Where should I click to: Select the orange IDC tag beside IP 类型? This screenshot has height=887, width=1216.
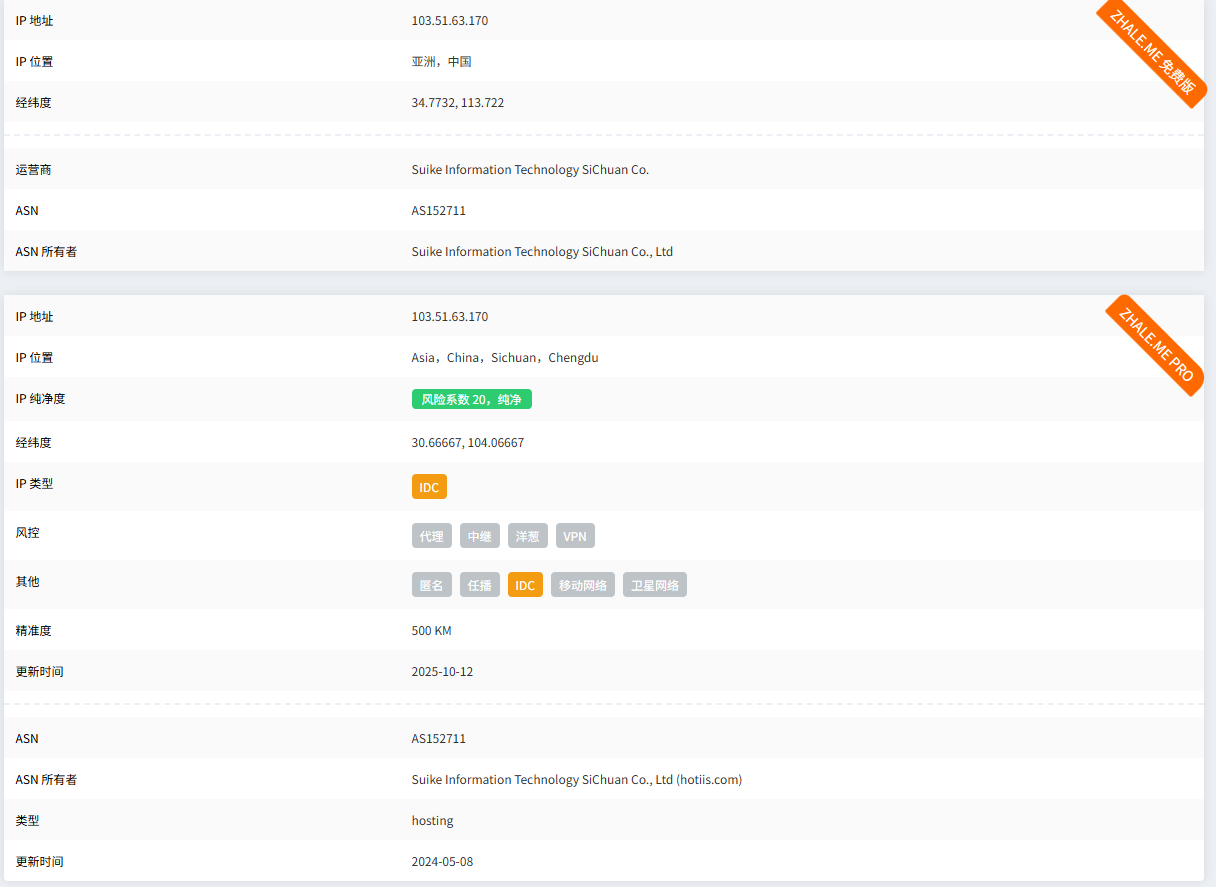[x=429, y=487]
